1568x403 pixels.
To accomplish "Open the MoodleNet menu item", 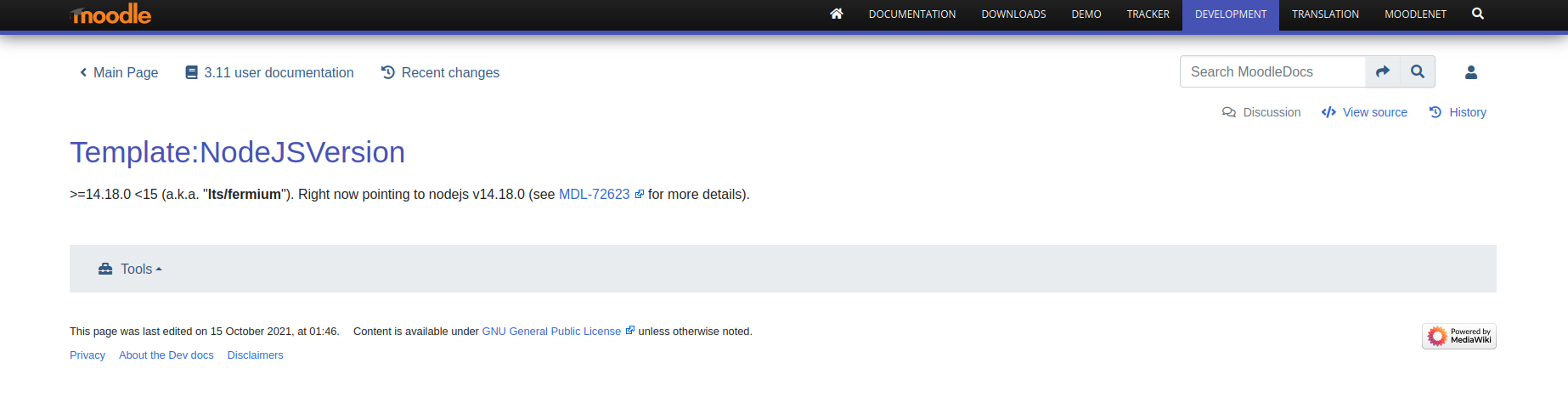I will (x=1415, y=14).
